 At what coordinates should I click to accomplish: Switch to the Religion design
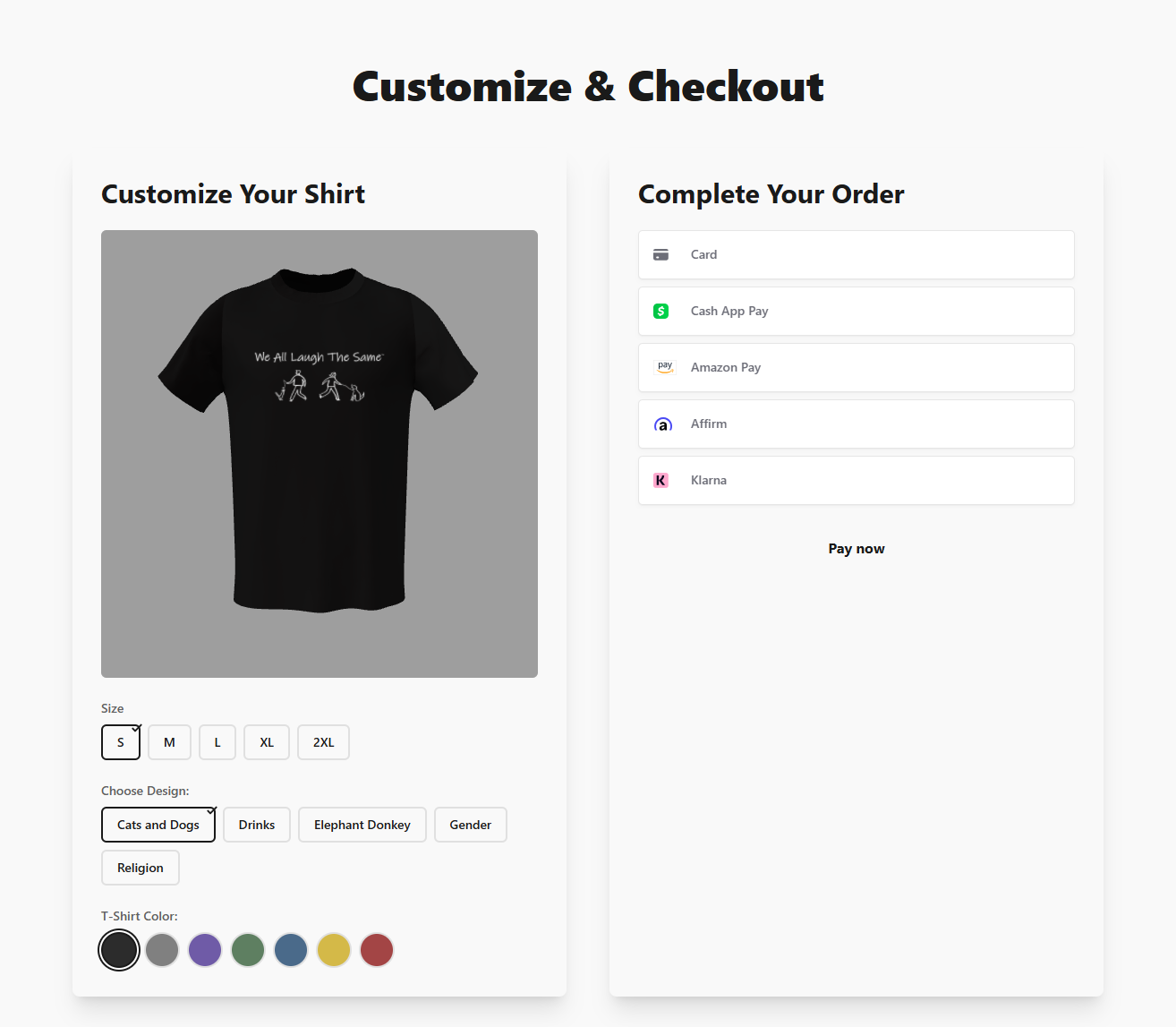140,868
